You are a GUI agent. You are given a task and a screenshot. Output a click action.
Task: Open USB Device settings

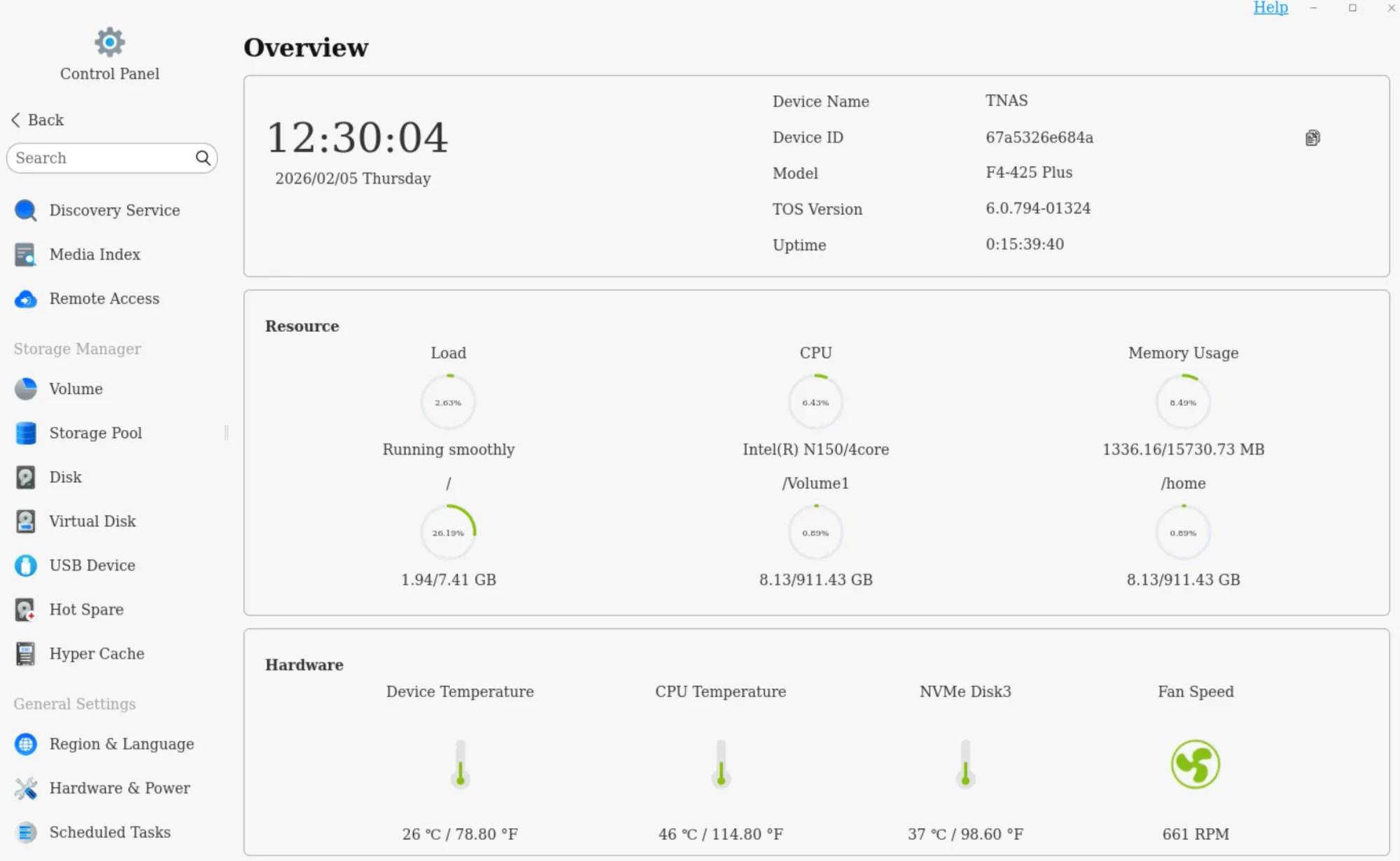[92, 565]
